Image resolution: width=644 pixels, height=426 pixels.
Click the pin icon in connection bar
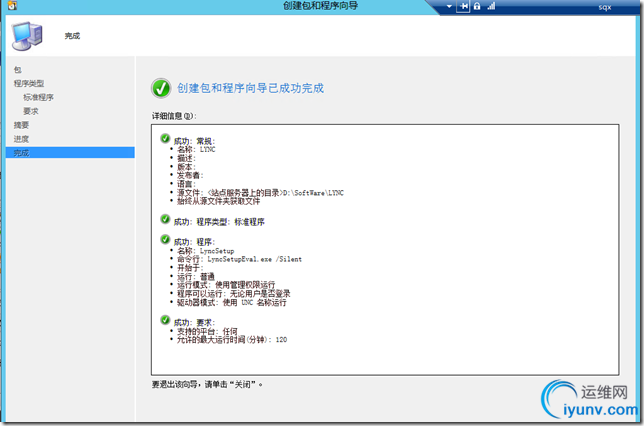point(463,6)
